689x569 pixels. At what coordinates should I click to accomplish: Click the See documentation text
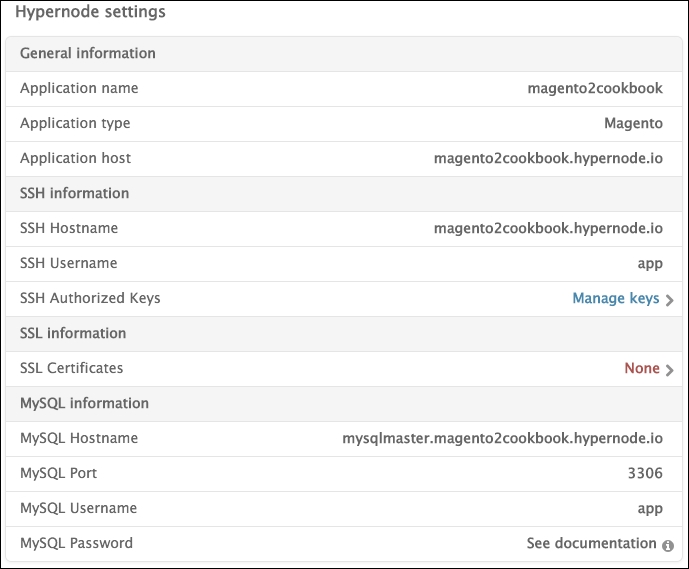pos(591,543)
